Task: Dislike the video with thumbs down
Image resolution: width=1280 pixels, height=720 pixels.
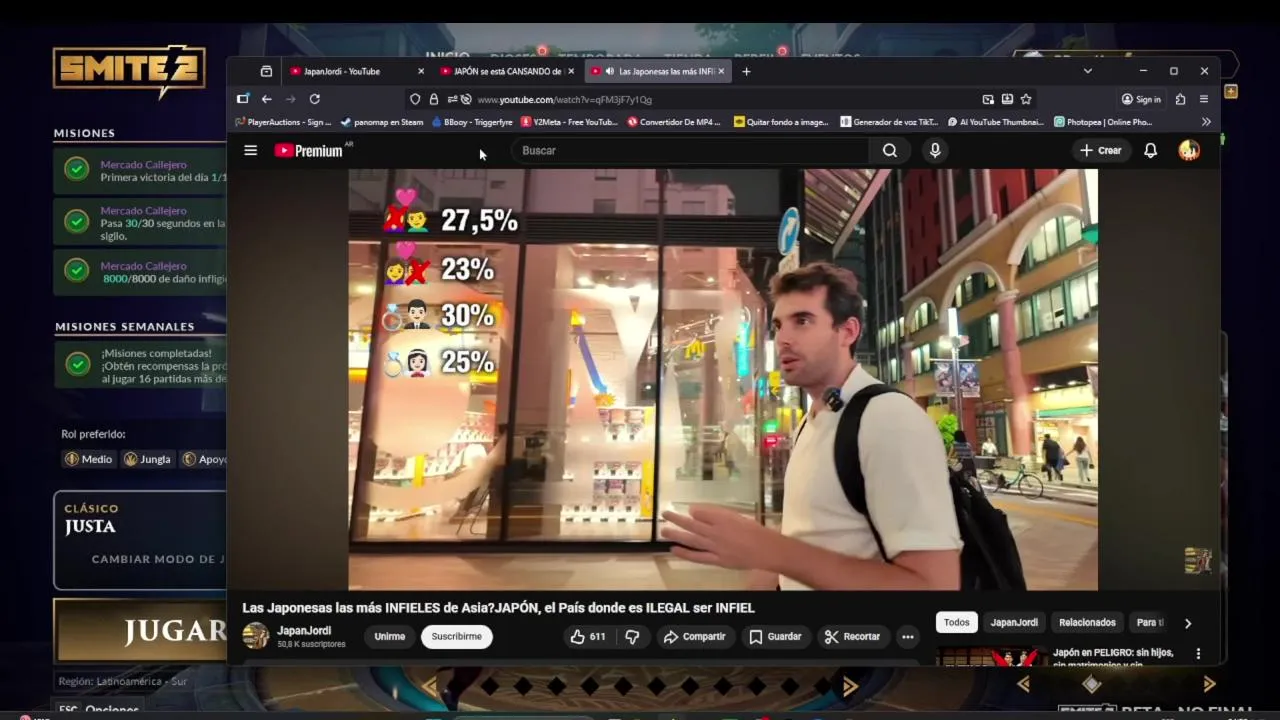Action: [632, 636]
